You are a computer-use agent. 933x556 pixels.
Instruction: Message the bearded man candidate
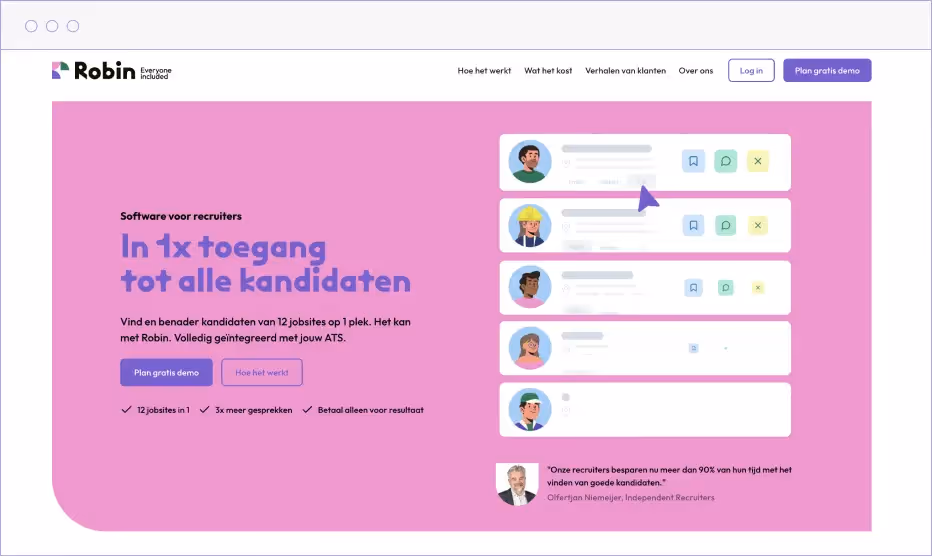coord(725,161)
